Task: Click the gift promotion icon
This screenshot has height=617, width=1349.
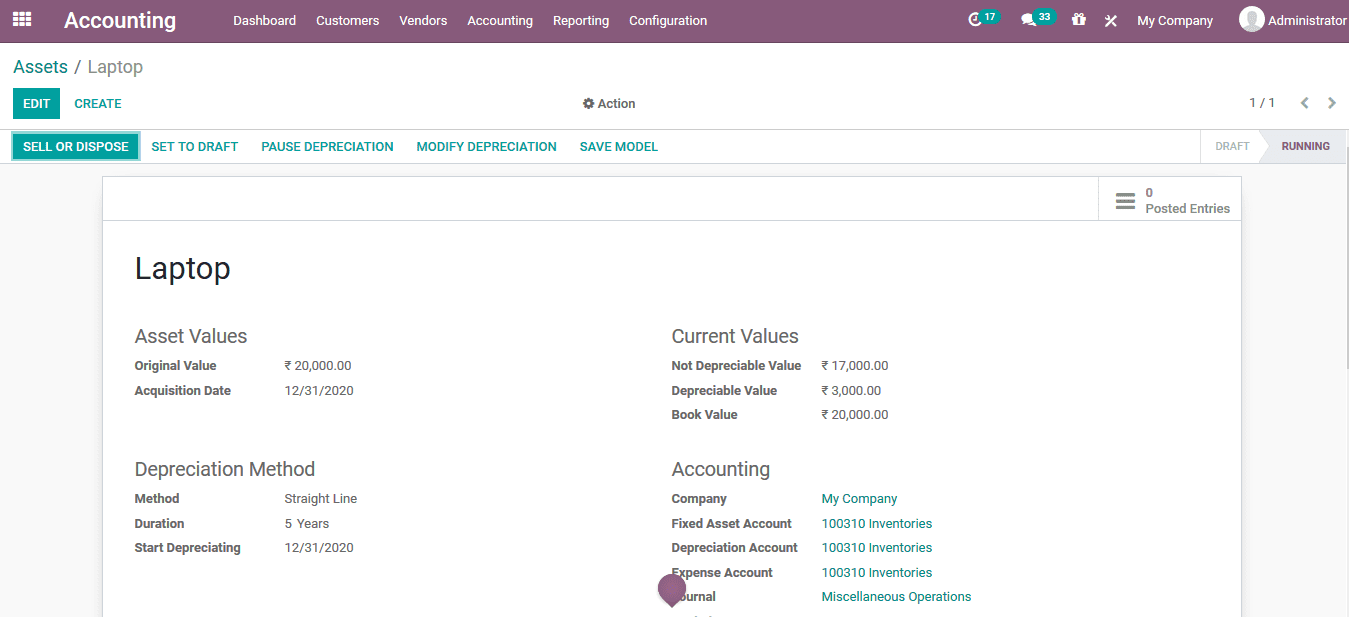Action: click(x=1078, y=19)
